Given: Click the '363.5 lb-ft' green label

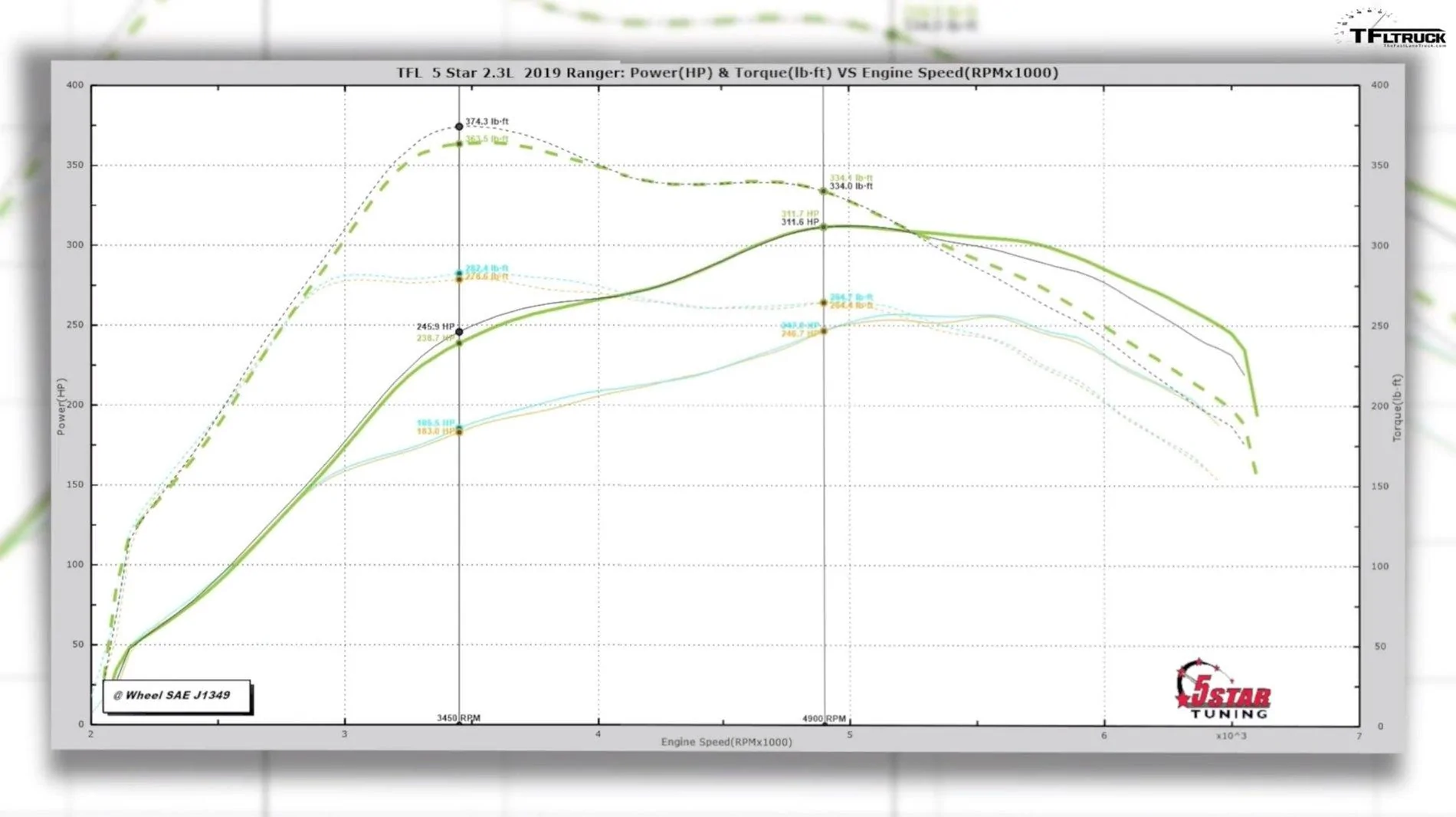Looking at the screenshot, I should click(x=487, y=139).
